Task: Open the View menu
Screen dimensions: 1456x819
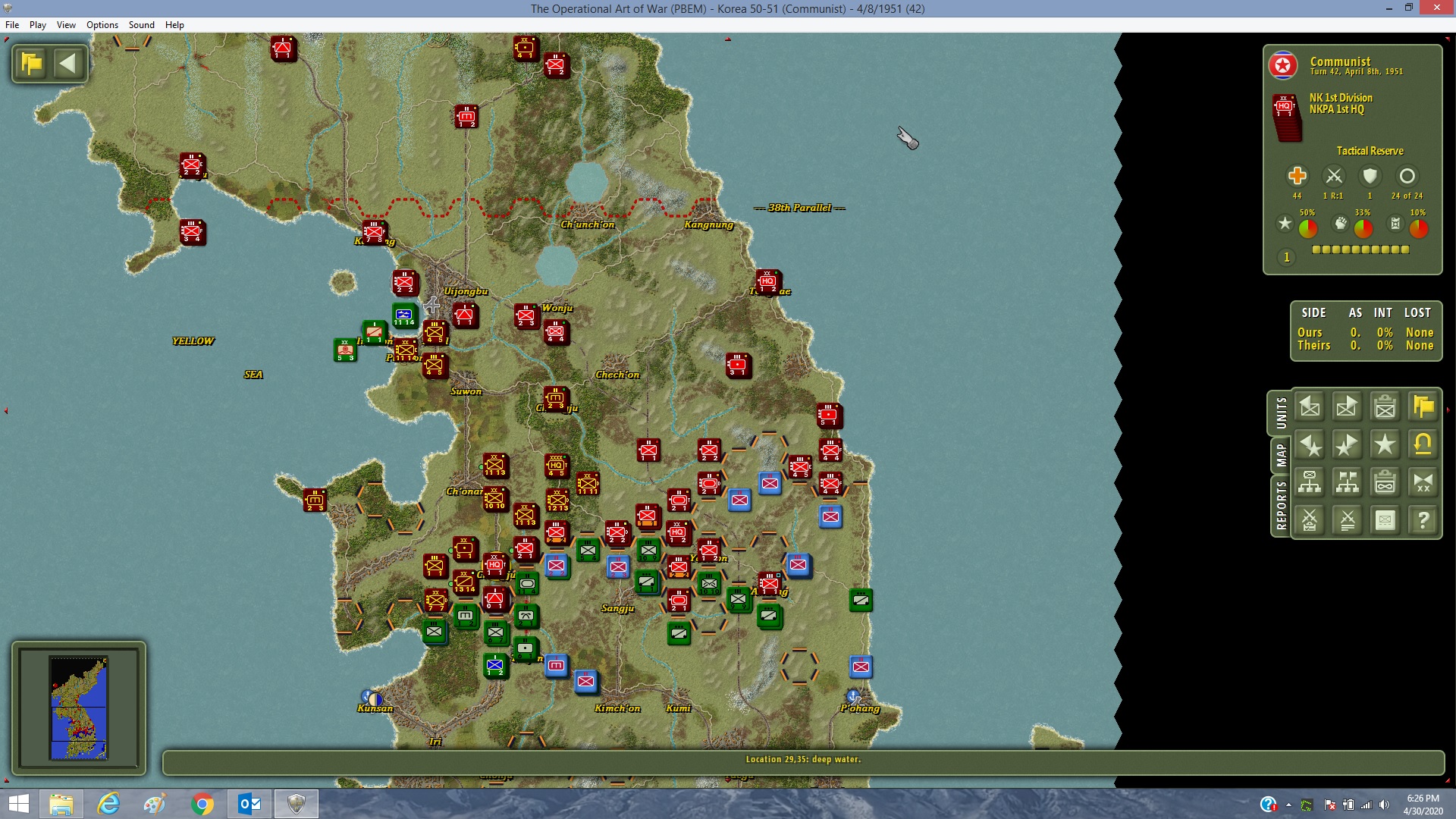Action: (x=66, y=25)
